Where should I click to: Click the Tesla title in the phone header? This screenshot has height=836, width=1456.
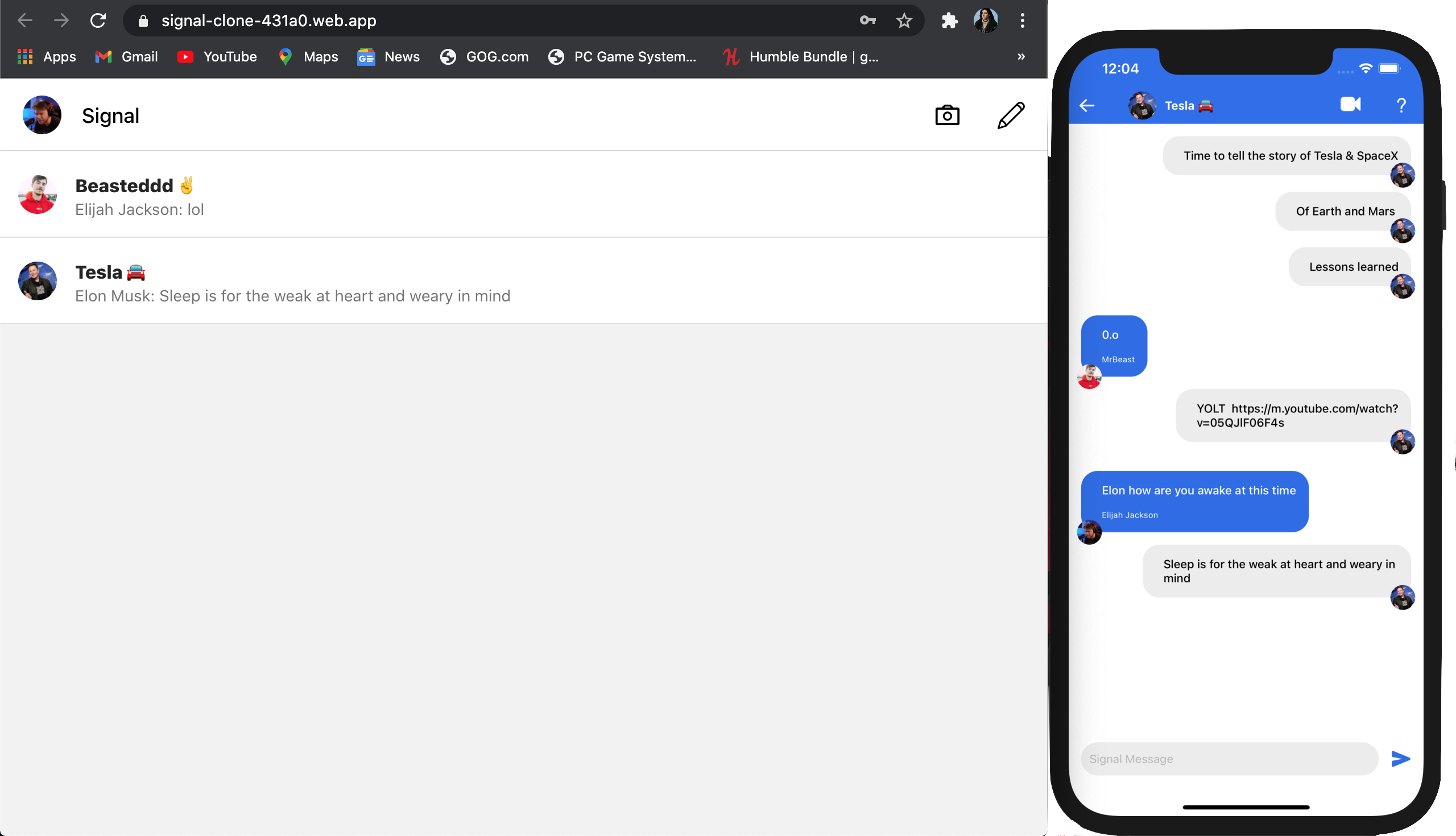(1189, 106)
